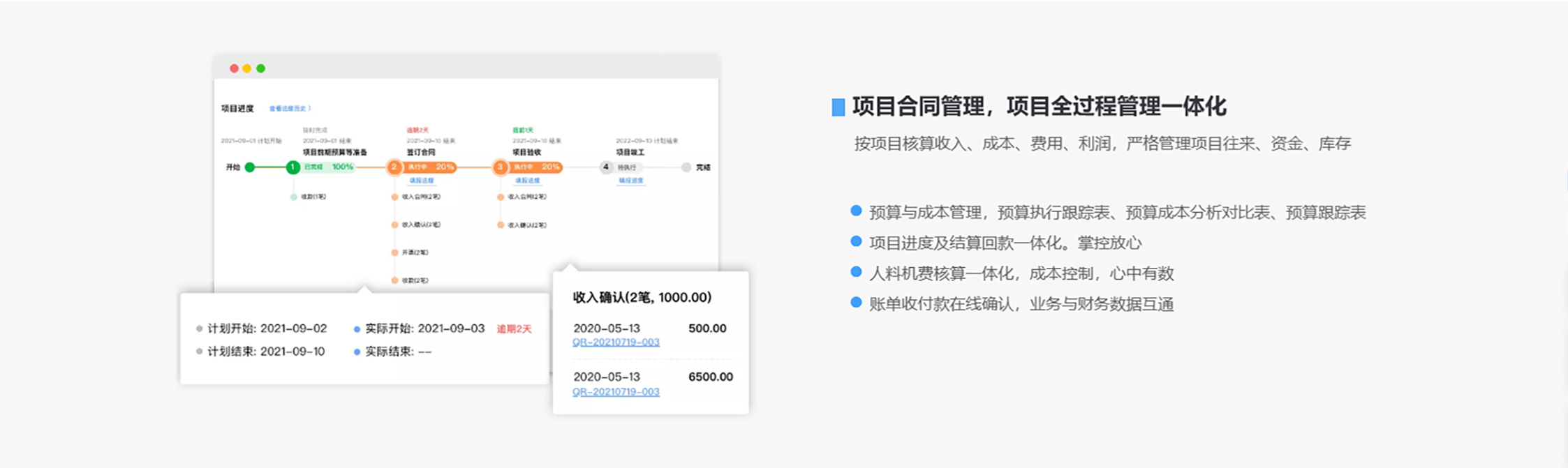Click the 项目进度 section heading
The width and height of the screenshot is (1568, 468).
click(x=237, y=109)
